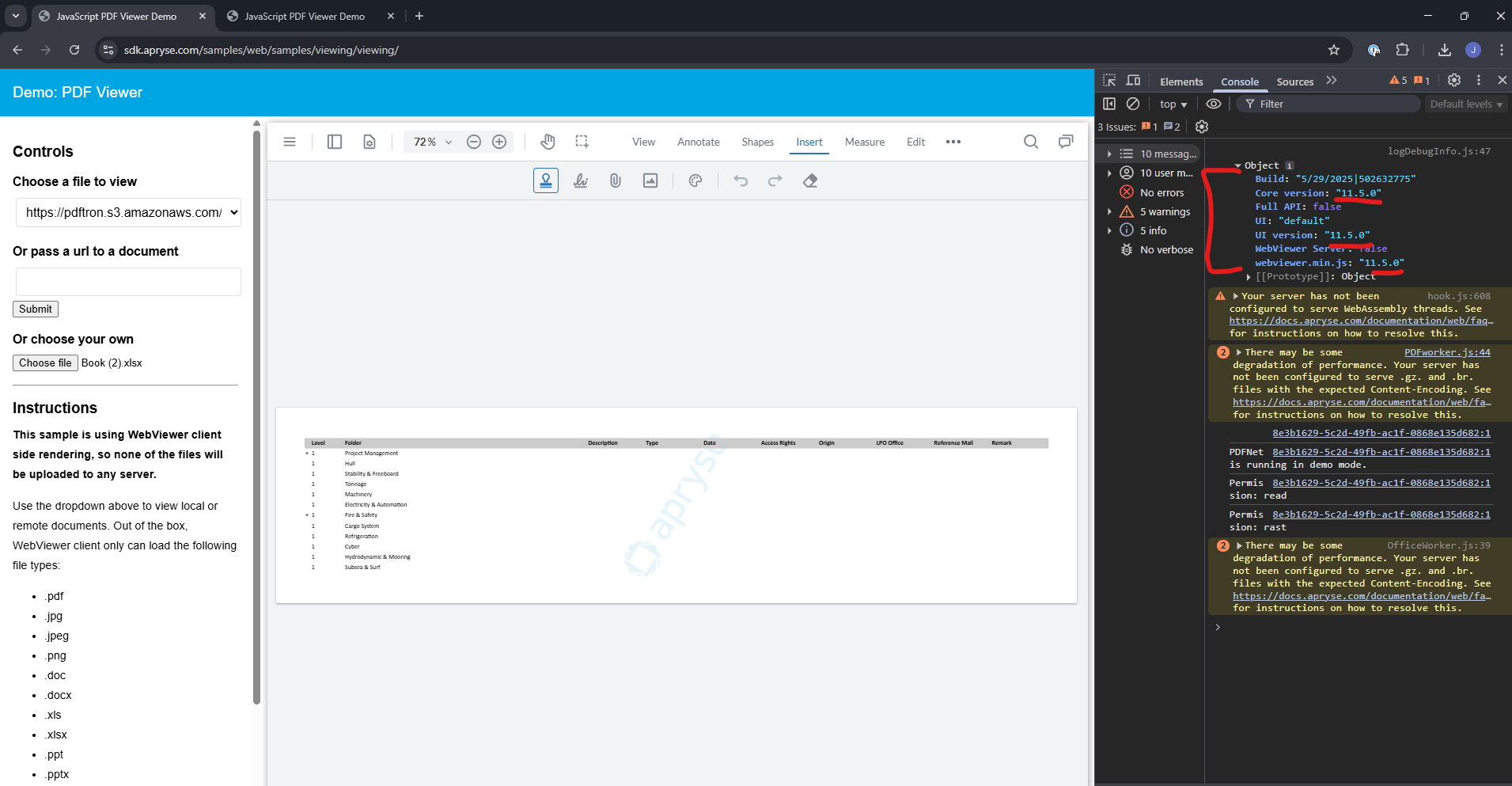Image resolution: width=1512 pixels, height=786 pixels.
Task: Open Chrome's downloads icon
Action: click(x=1445, y=50)
